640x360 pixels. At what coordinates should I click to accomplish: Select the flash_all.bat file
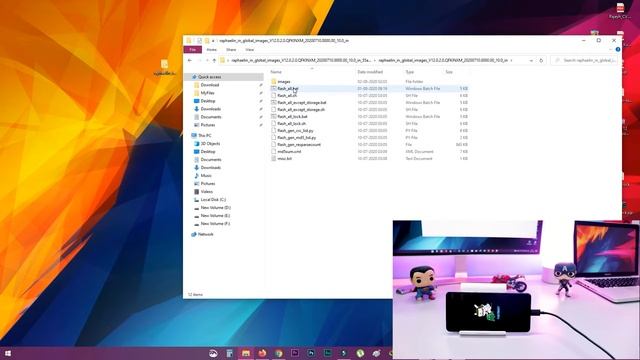[288, 89]
